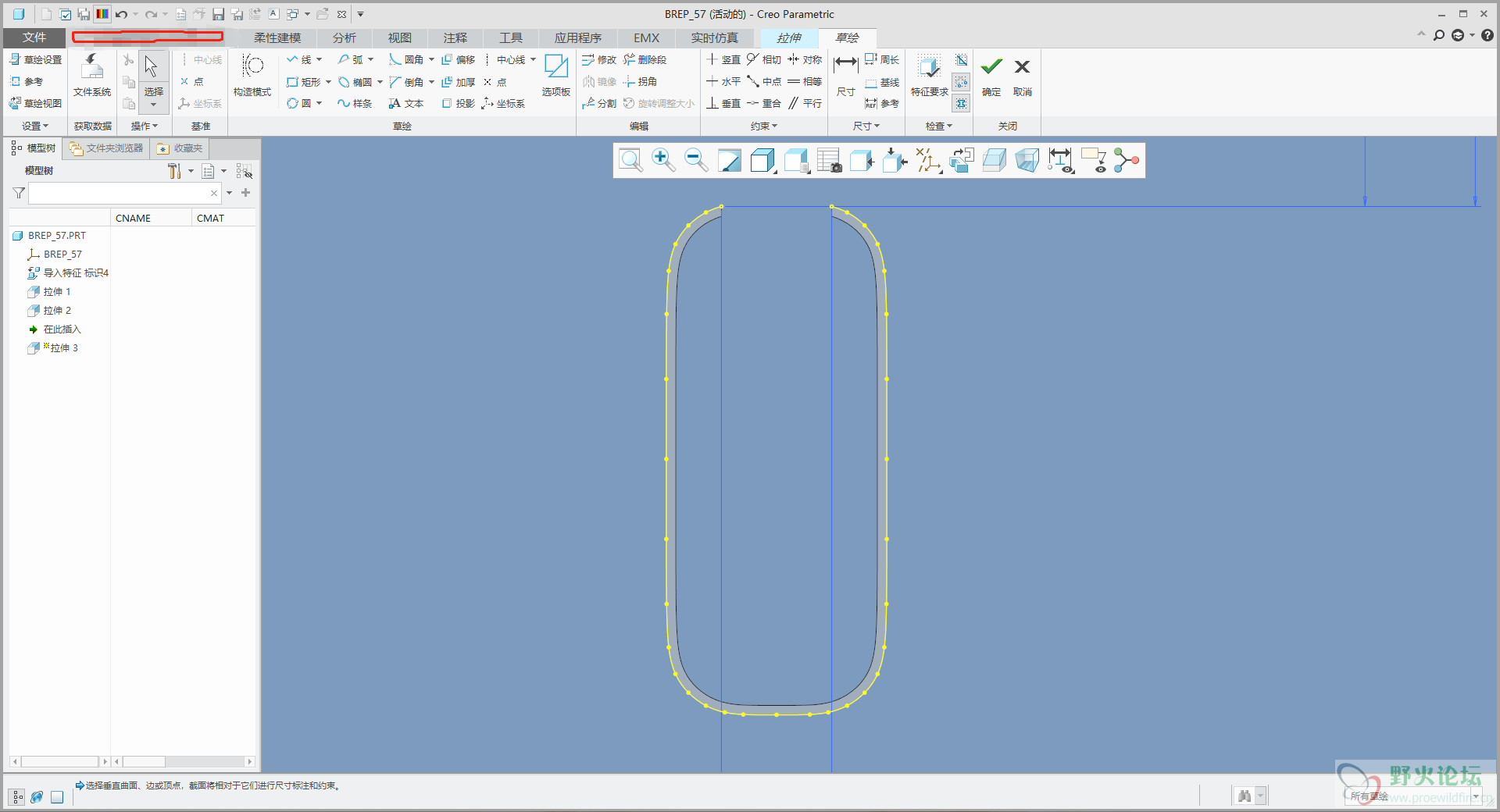Open the Line (线) type dropdown arrow
Screen dimensions: 1500x812
pyautogui.click(x=319, y=59)
